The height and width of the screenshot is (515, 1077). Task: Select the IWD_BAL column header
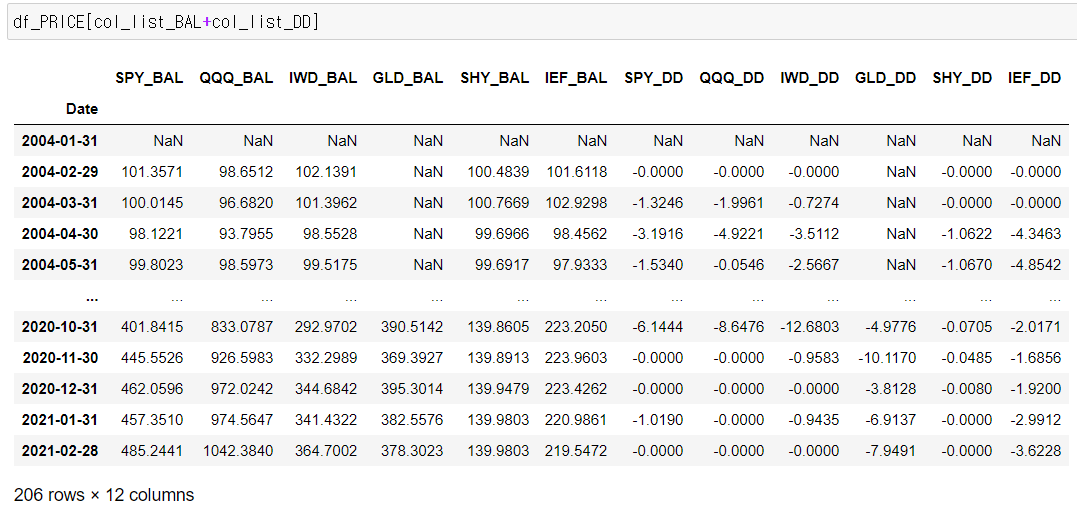(324, 78)
